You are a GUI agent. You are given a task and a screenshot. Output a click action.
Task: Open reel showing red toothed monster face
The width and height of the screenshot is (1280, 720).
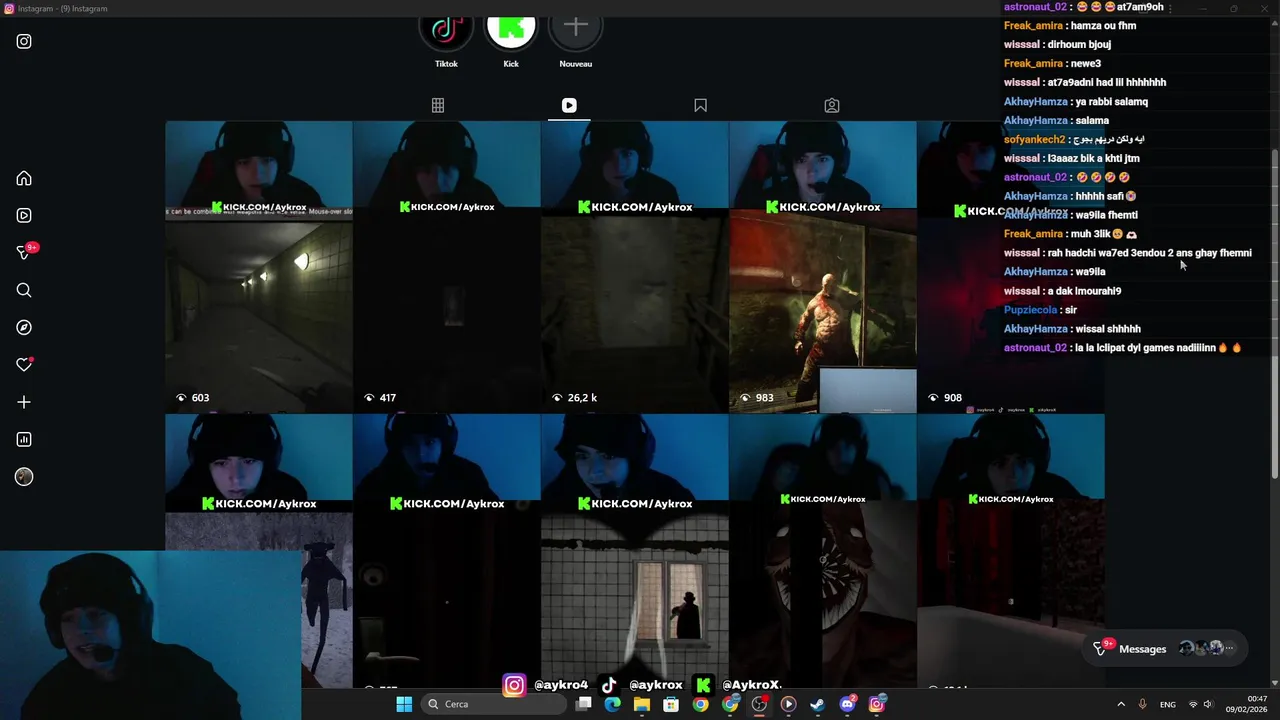[x=822, y=551]
